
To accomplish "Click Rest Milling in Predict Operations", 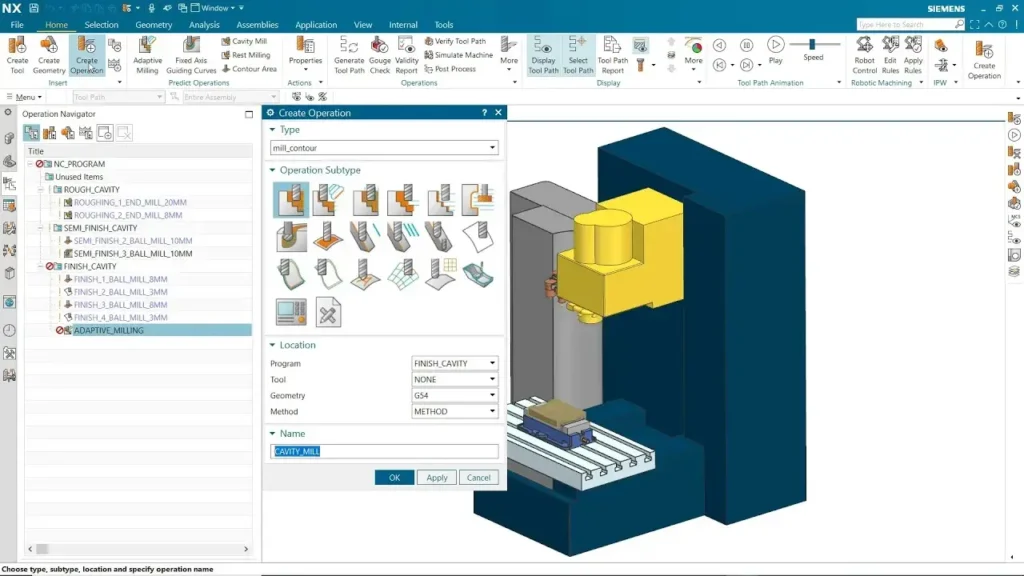I will point(246,55).
